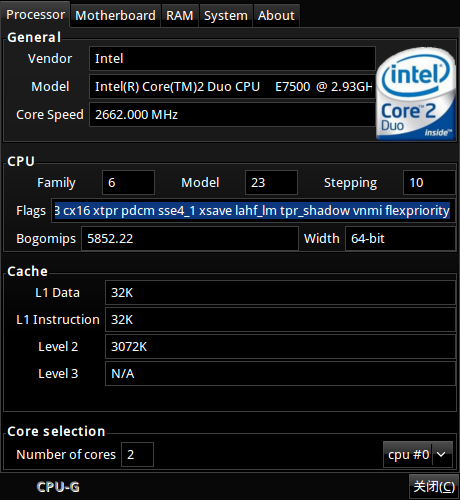Click the Model field with E7500
460x500 pixels.
pyautogui.click(x=232, y=87)
